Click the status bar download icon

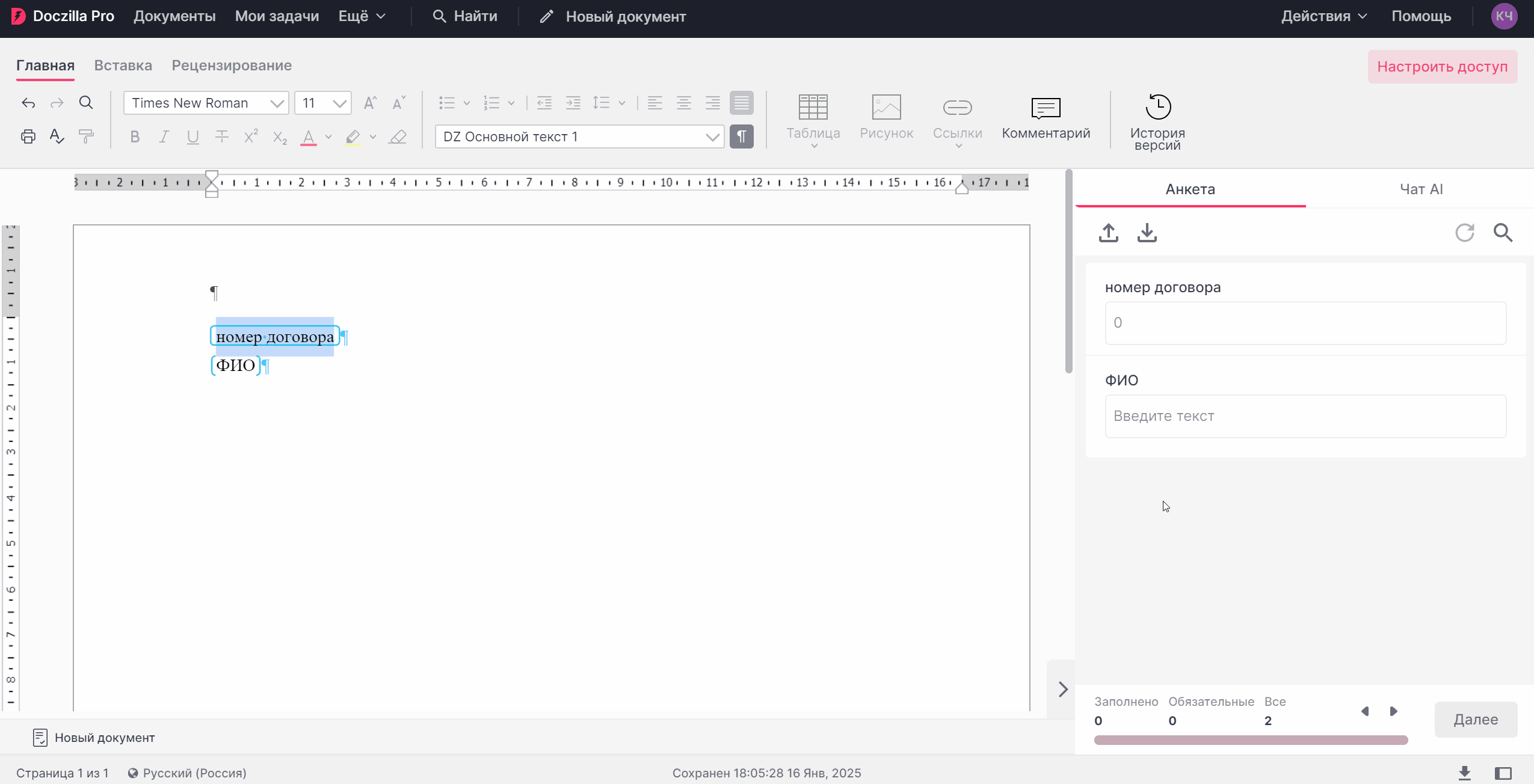(1464, 773)
